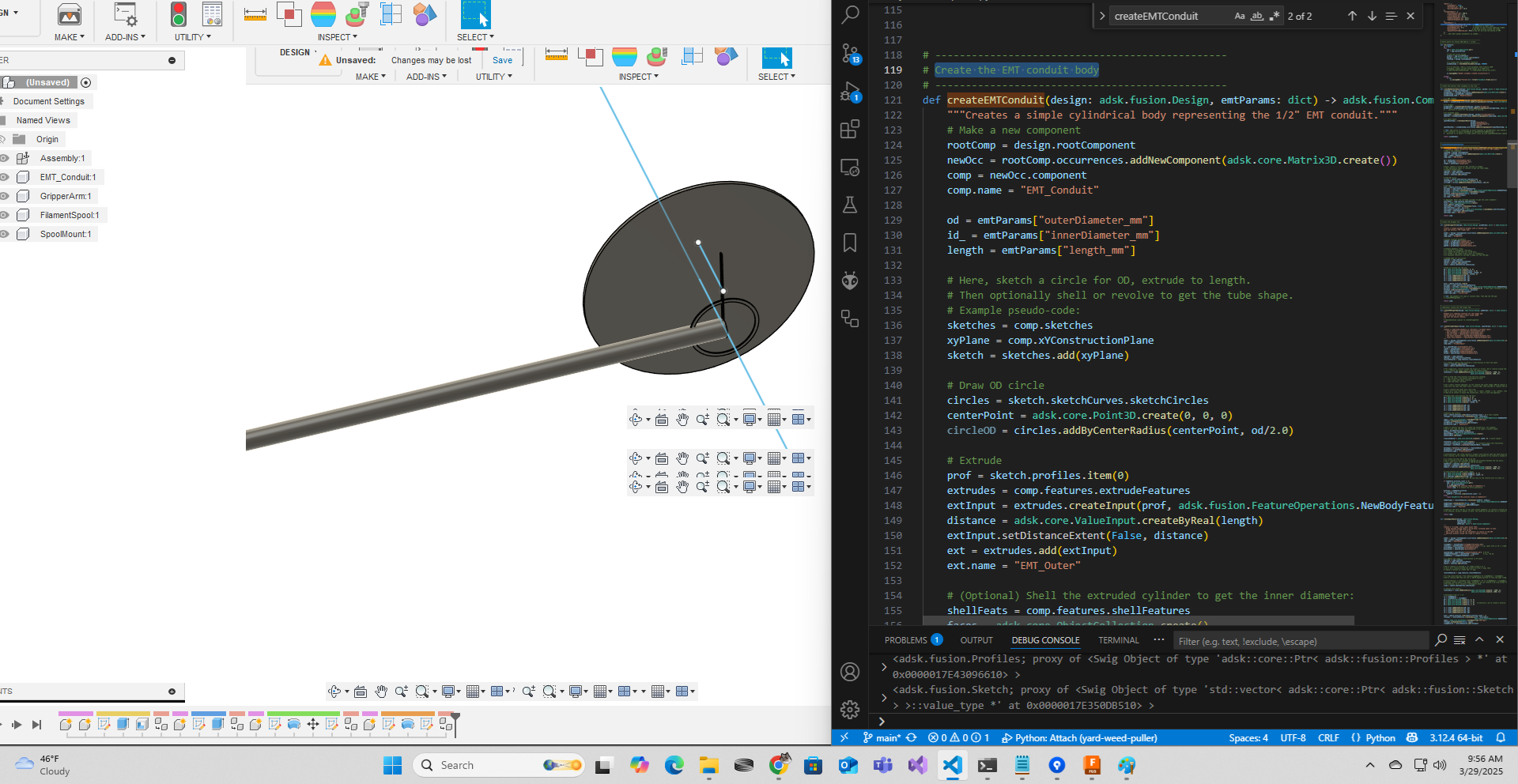Switch to the TERMINAL panel tab

point(1118,640)
